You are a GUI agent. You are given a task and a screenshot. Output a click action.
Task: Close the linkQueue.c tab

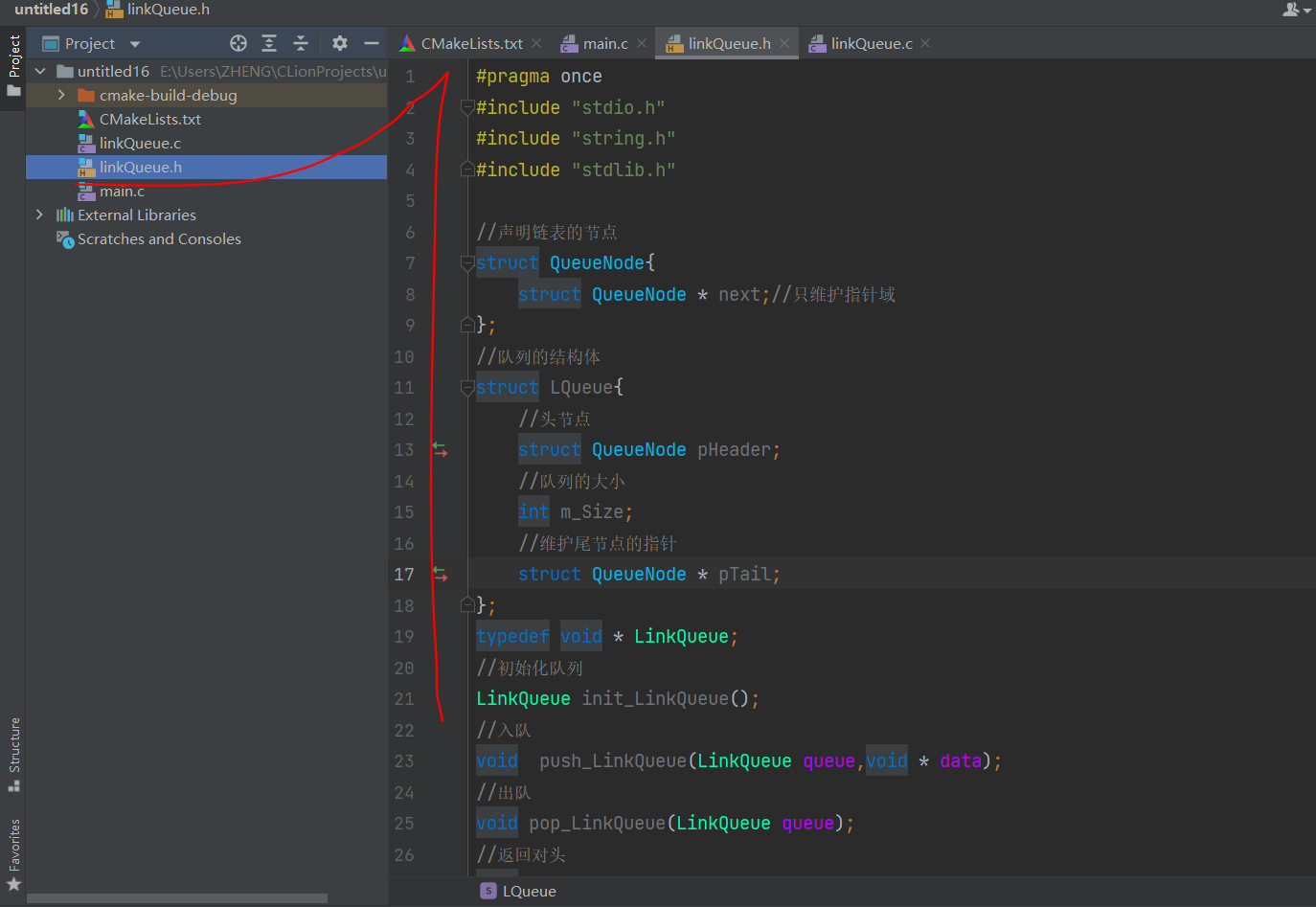(925, 43)
